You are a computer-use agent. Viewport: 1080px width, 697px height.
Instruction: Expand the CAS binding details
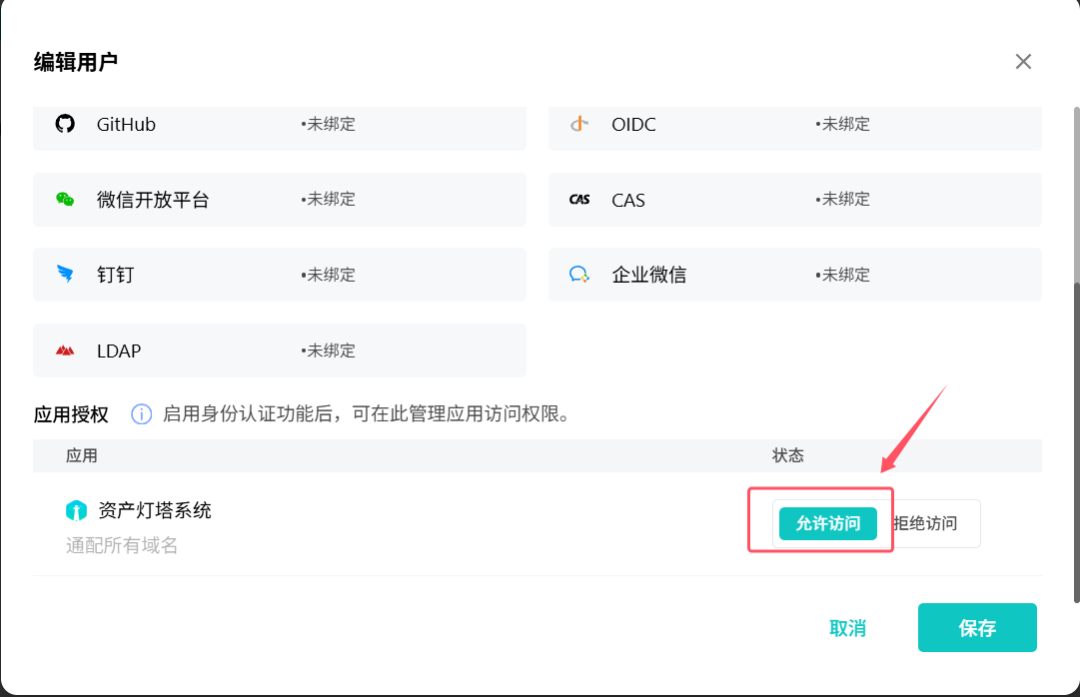(x=795, y=199)
